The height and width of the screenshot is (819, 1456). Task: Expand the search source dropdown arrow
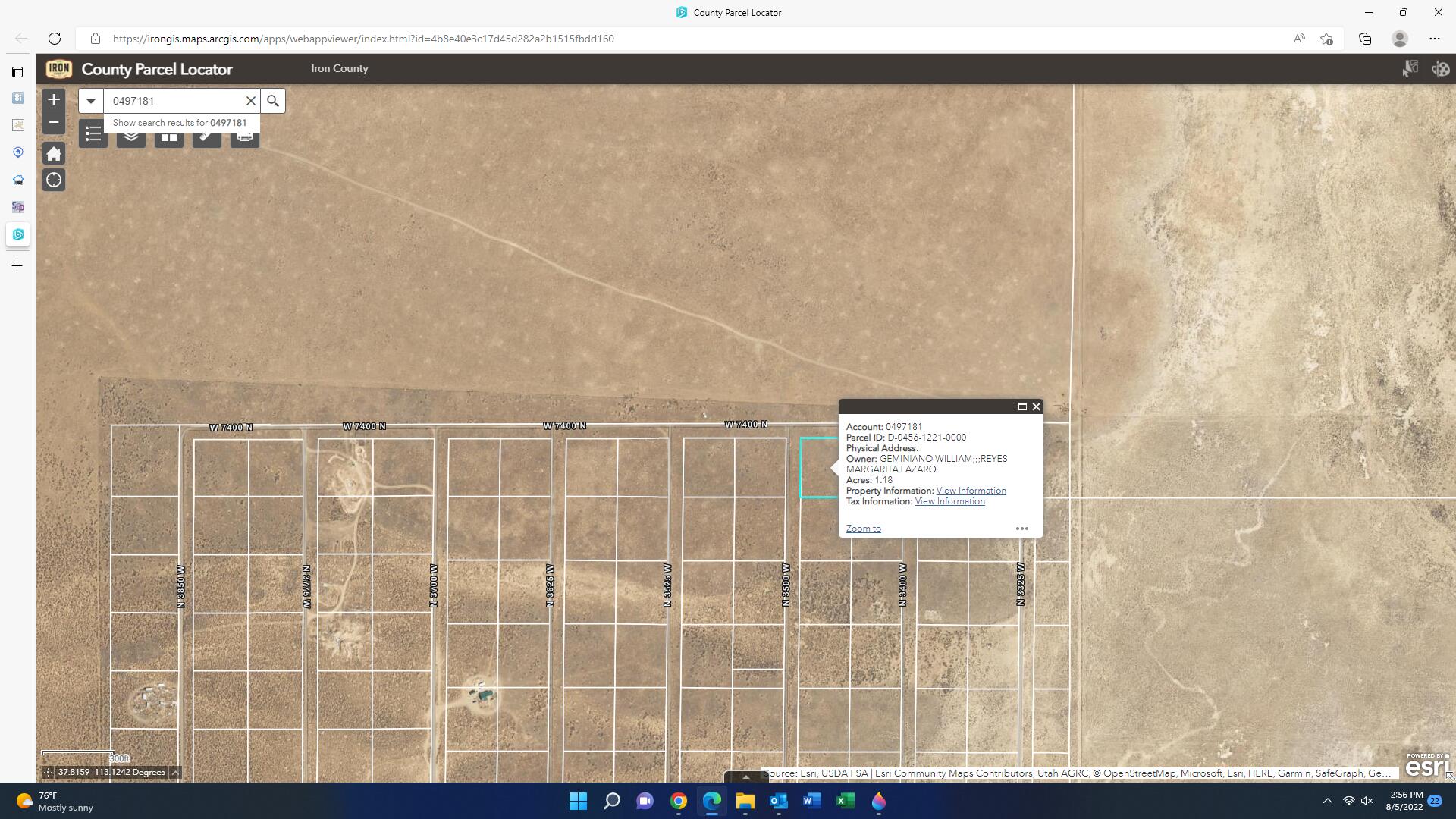[90, 100]
